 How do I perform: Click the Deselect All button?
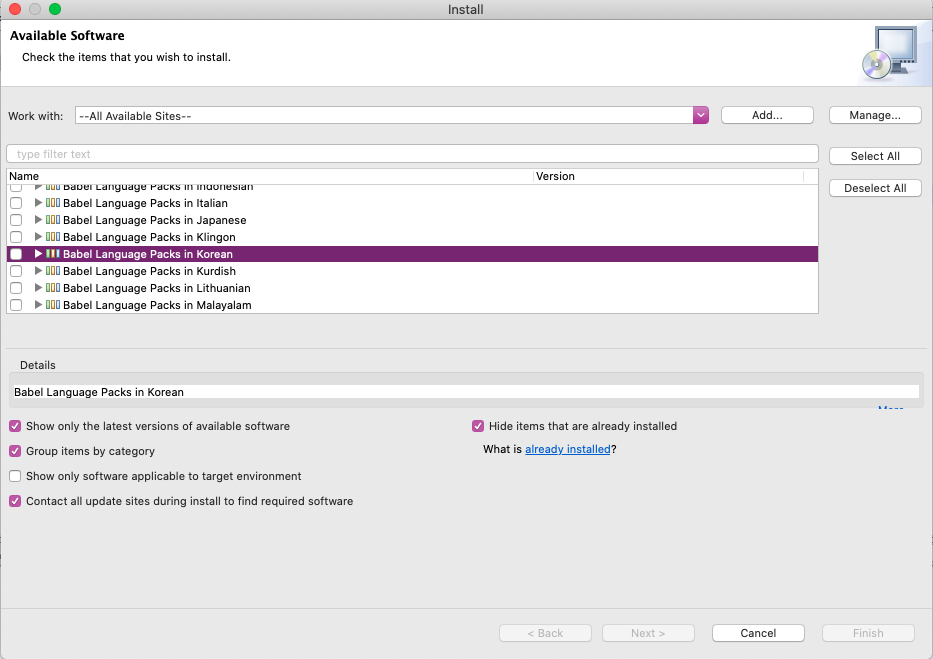pos(875,188)
